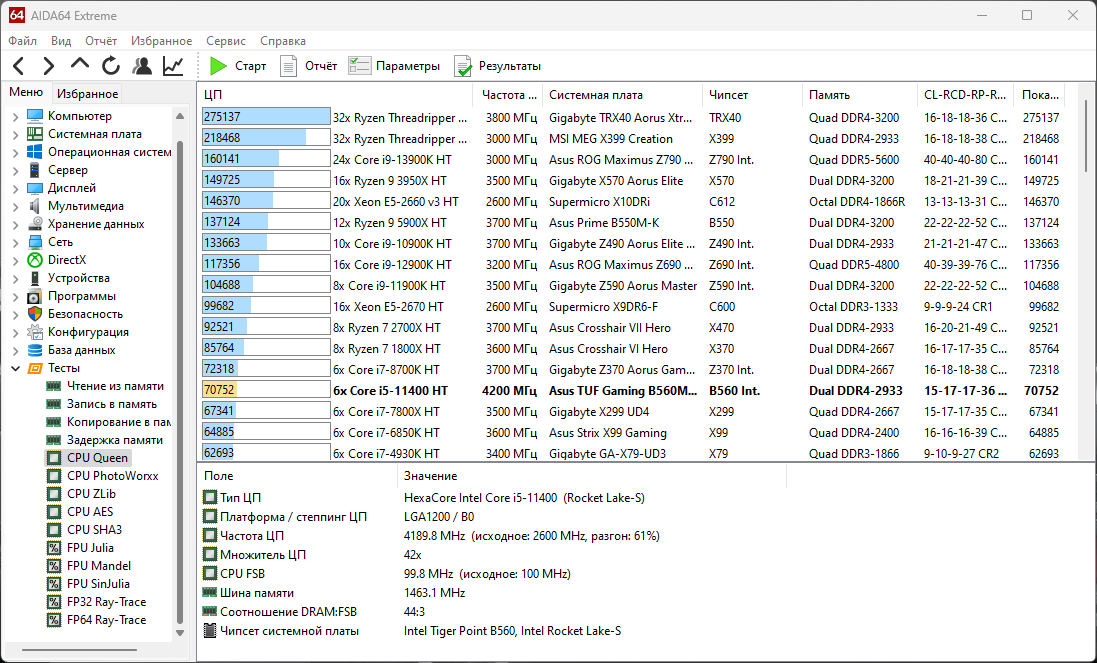Select the FP32 Ray-Trace test icon

click(53, 601)
